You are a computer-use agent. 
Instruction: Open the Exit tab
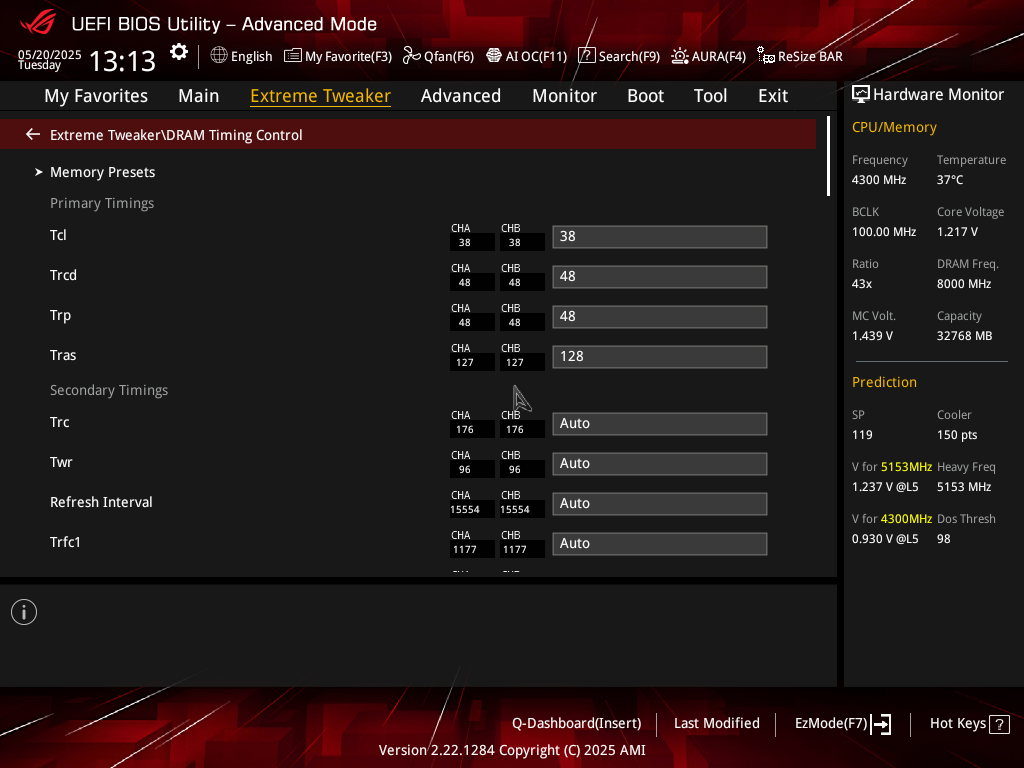coord(773,96)
